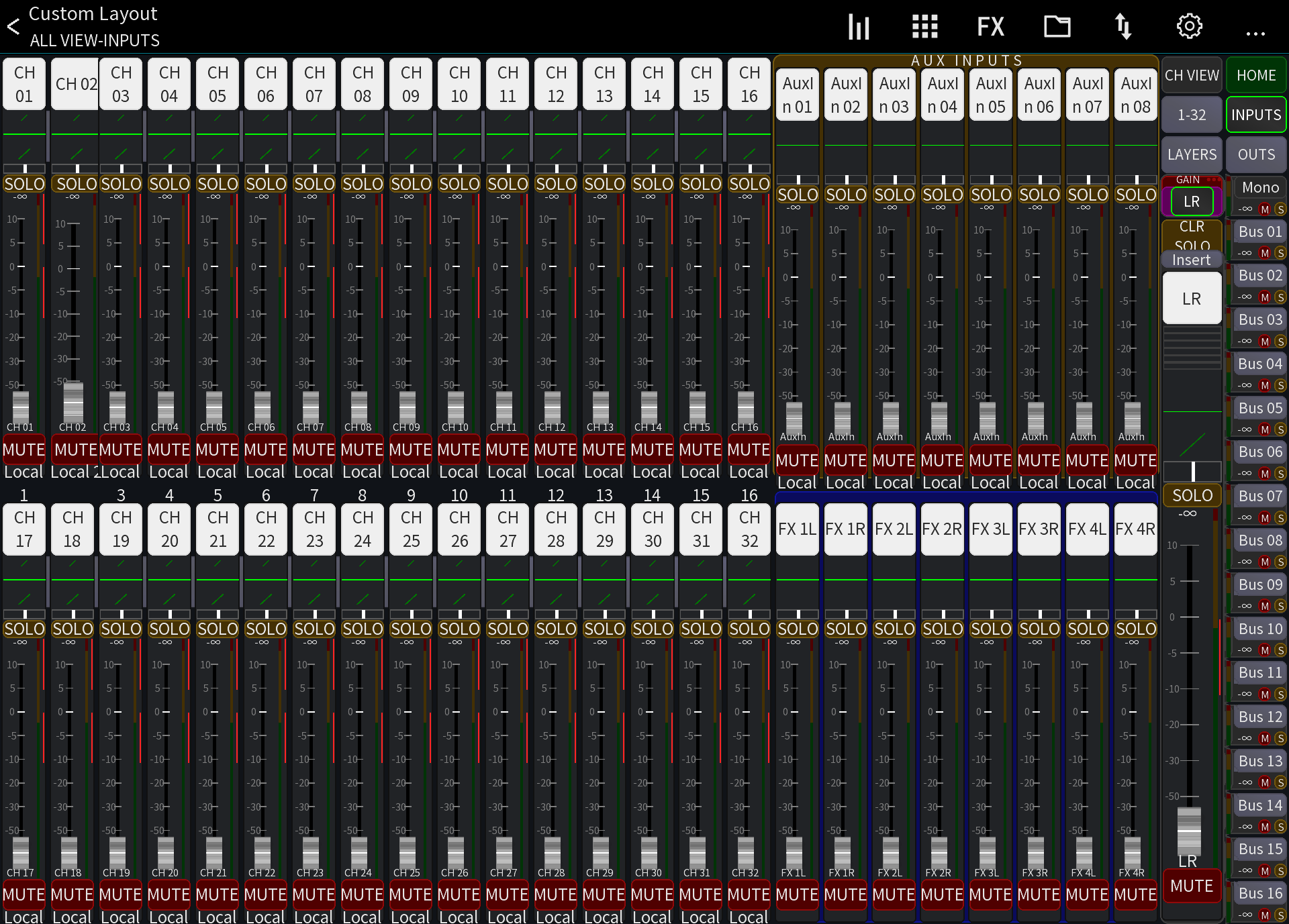Click the CH 09 pan slider
Screen dimensions: 1289x924
click(411, 168)
